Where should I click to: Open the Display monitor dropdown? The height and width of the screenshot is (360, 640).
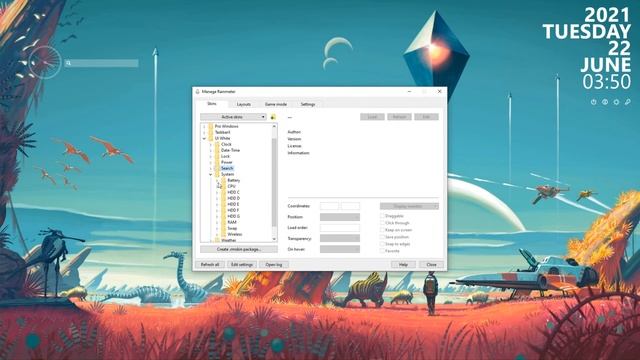tap(409, 206)
